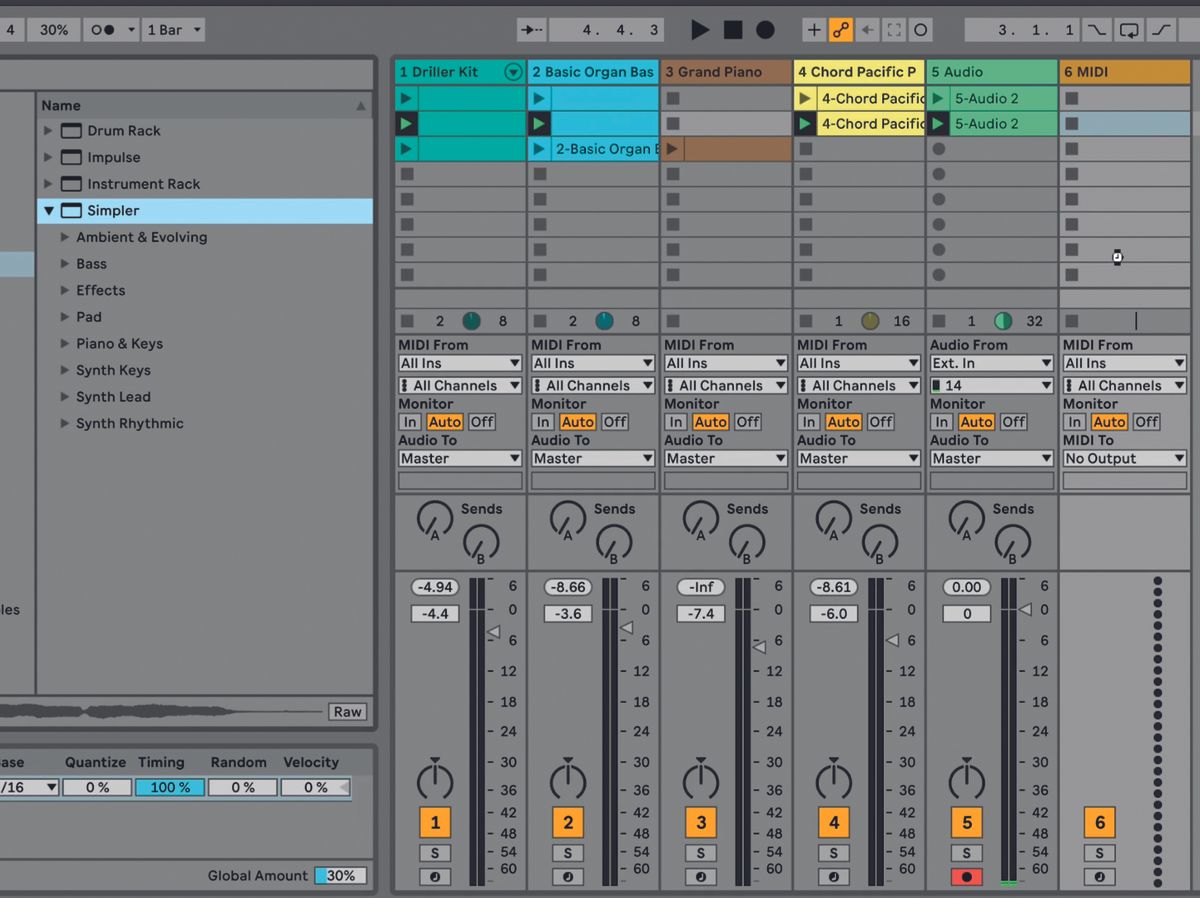Expand the Drum Rack folder
1200x898 pixels.
48,130
